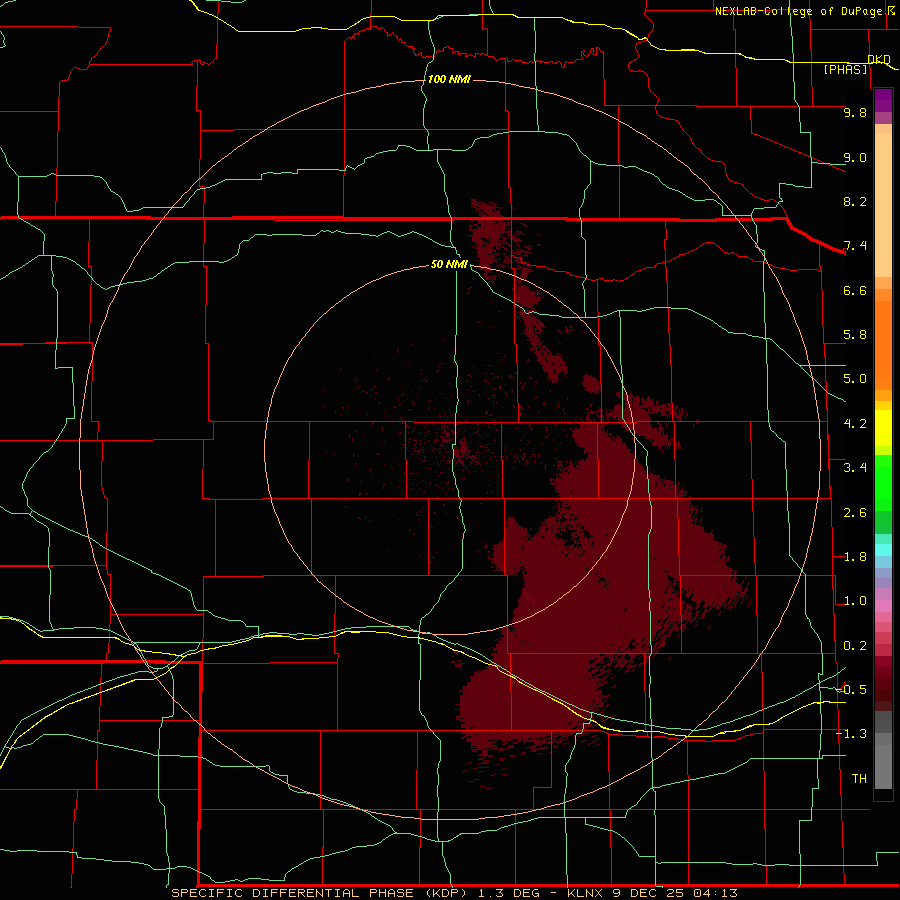900x900 pixels.
Task: Click the [PHAS] units label
Action: pos(845,69)
